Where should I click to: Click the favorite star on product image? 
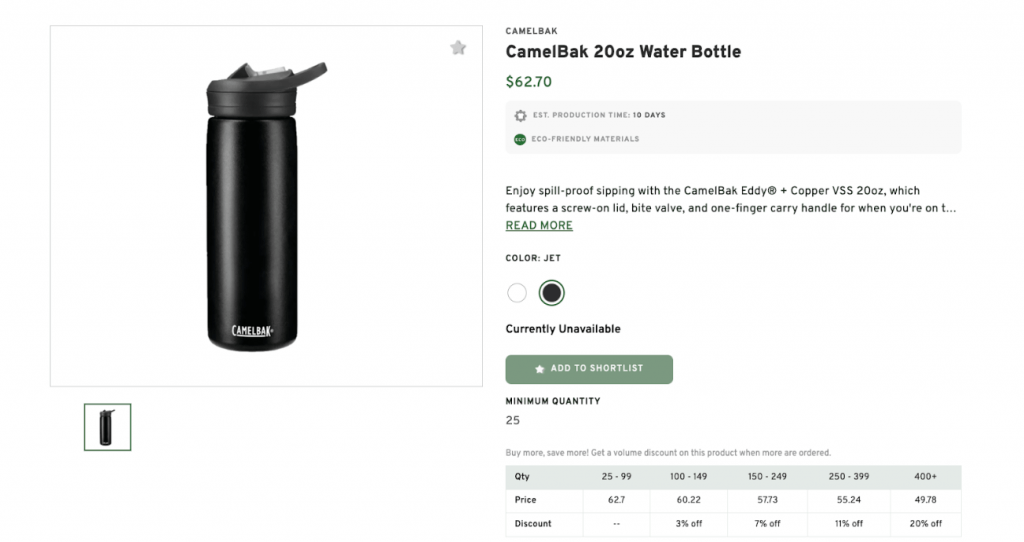coord(458,48)
